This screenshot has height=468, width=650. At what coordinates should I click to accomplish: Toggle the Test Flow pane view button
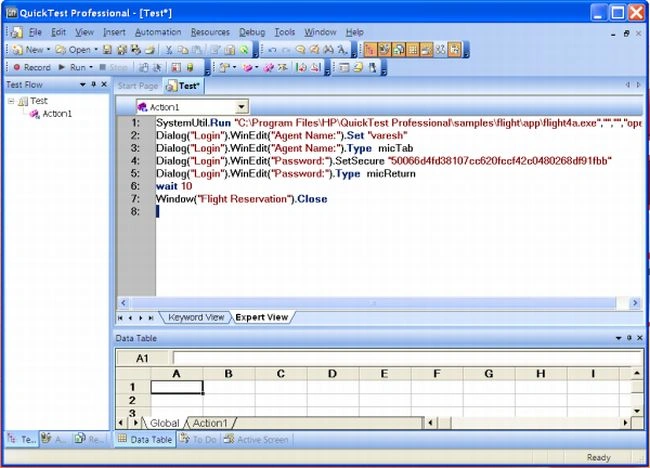(369, 50)
